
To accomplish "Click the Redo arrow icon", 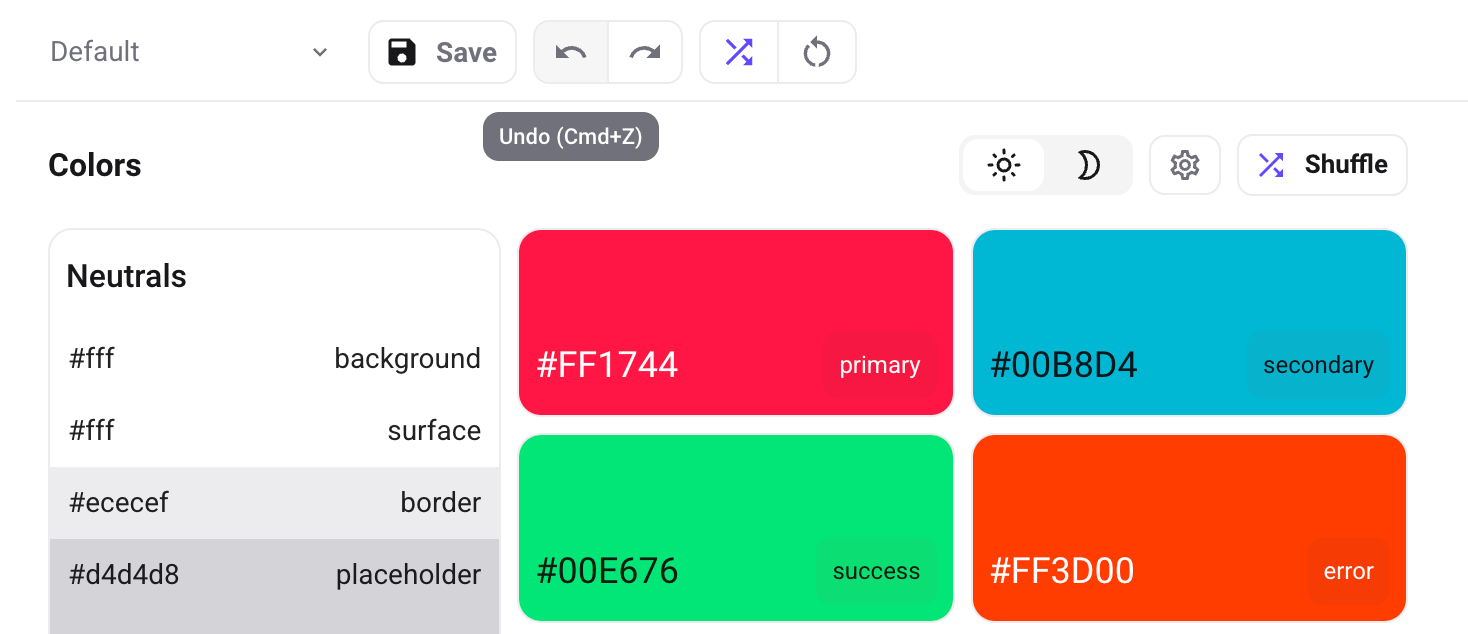I will pyautogui.click(x=645, y=52).
